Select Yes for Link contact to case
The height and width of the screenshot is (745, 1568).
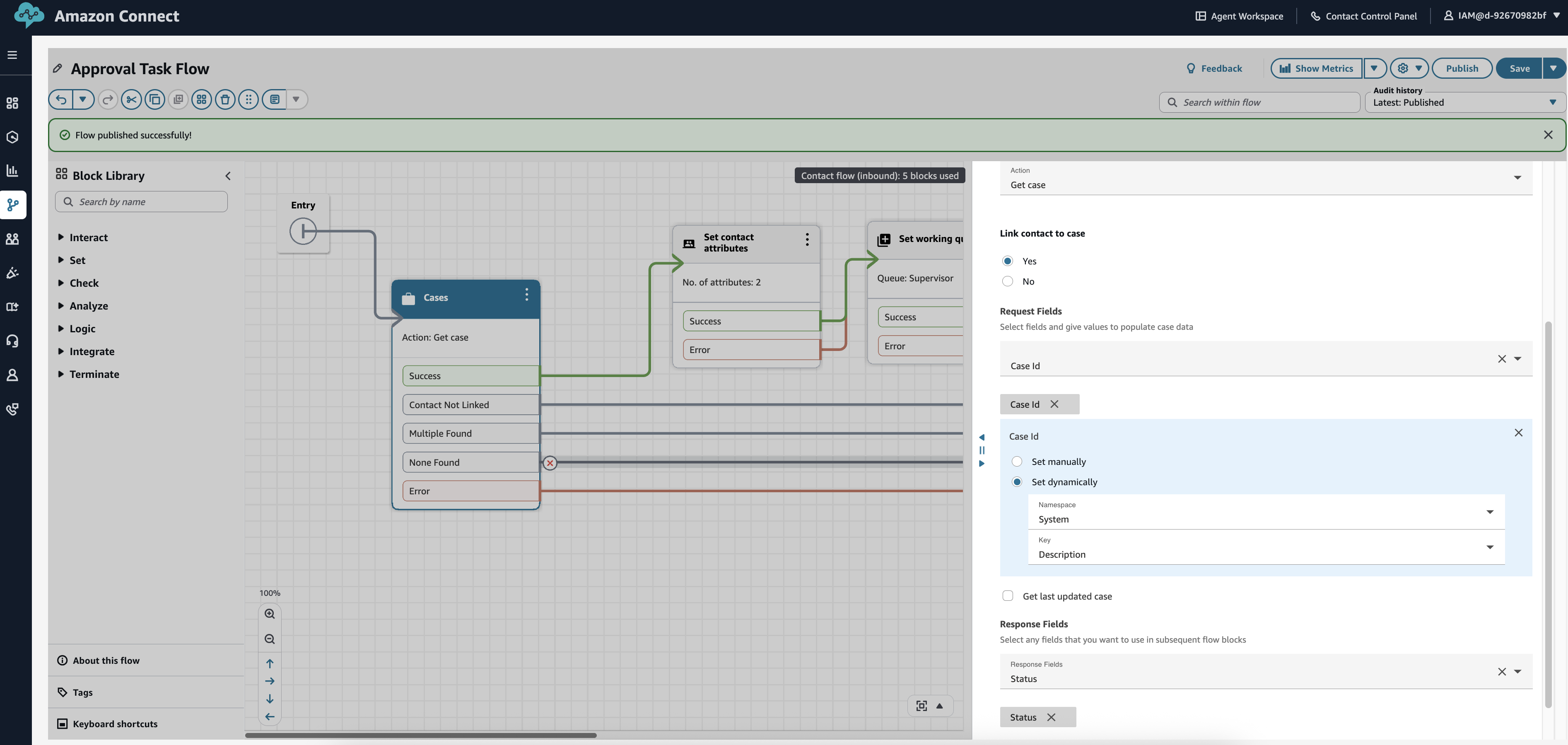pyautogui.click(x=1008, y=261)
